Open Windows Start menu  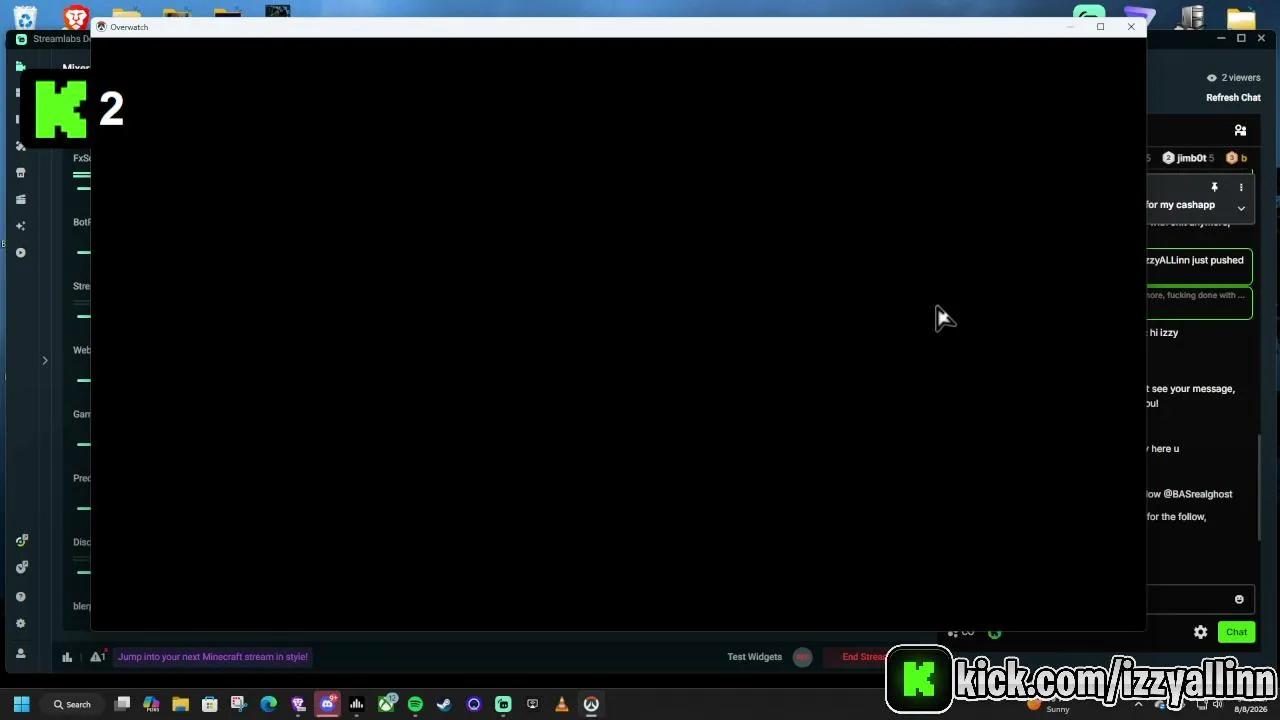tap(21, 704)
